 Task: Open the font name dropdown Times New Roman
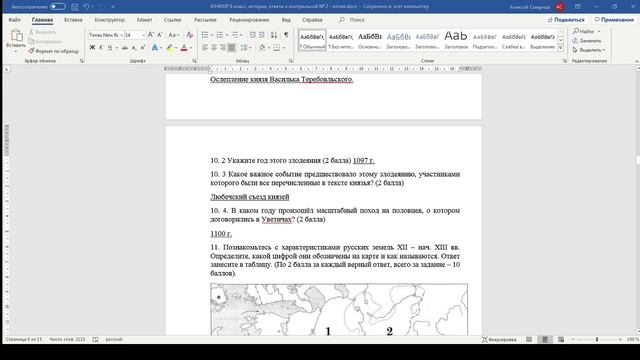(121, 35)
